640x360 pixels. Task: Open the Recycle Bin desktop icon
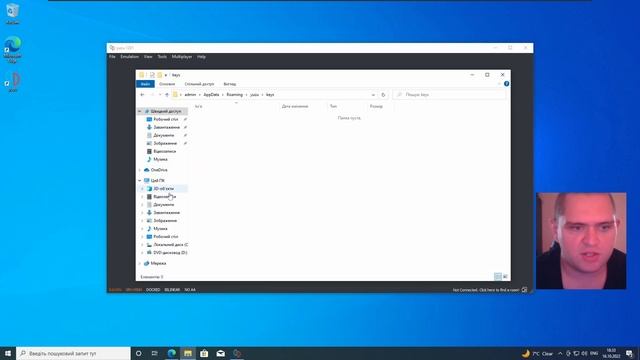coord(13,13)
